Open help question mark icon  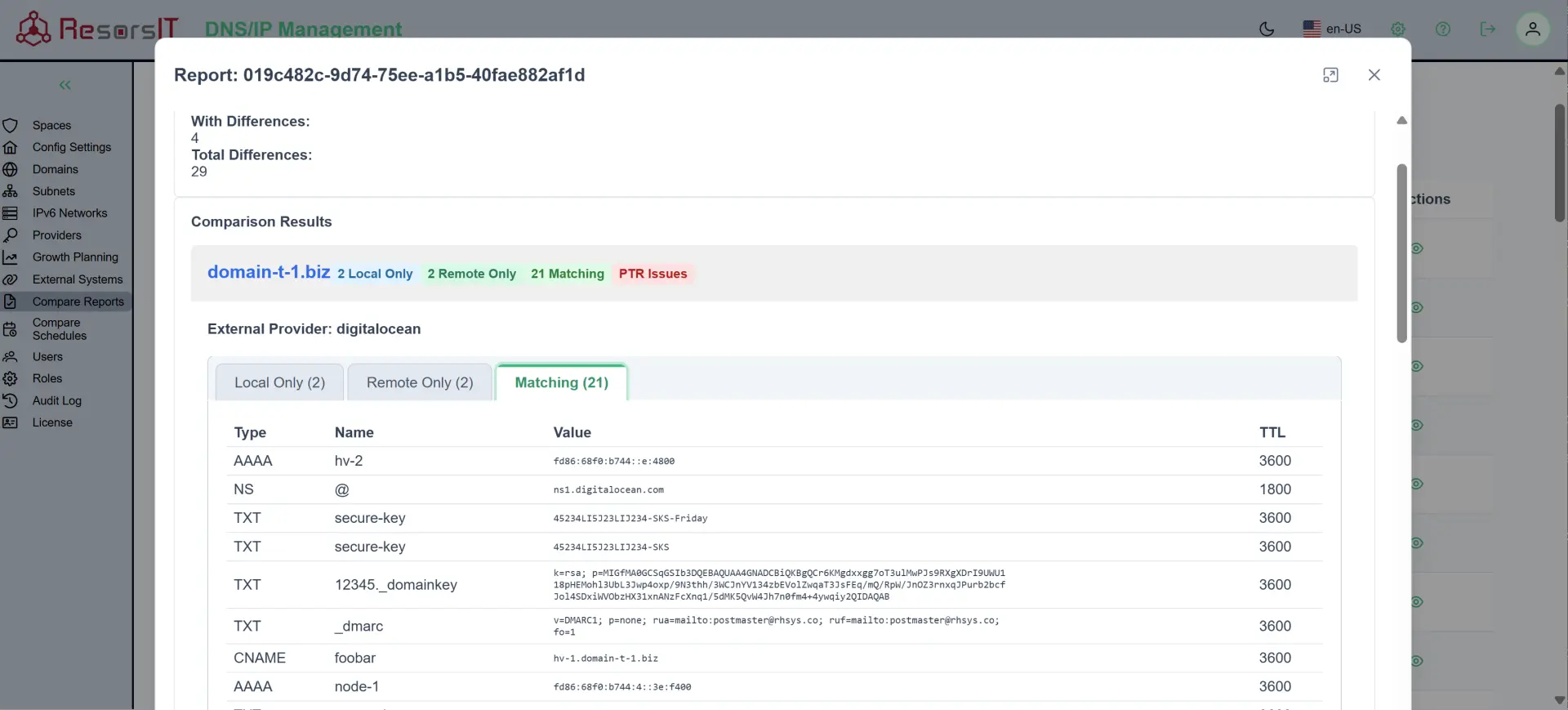(1443, 29)
